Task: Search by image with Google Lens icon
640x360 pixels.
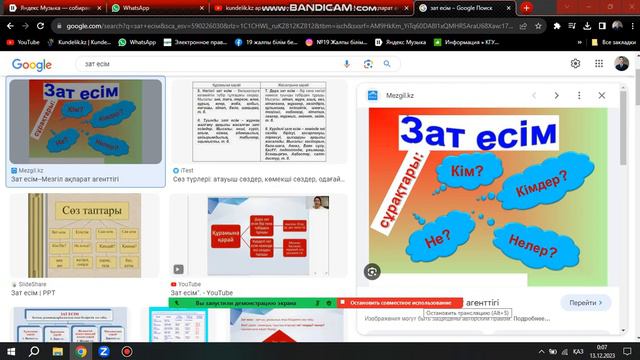Action: [x=368, y=64]
